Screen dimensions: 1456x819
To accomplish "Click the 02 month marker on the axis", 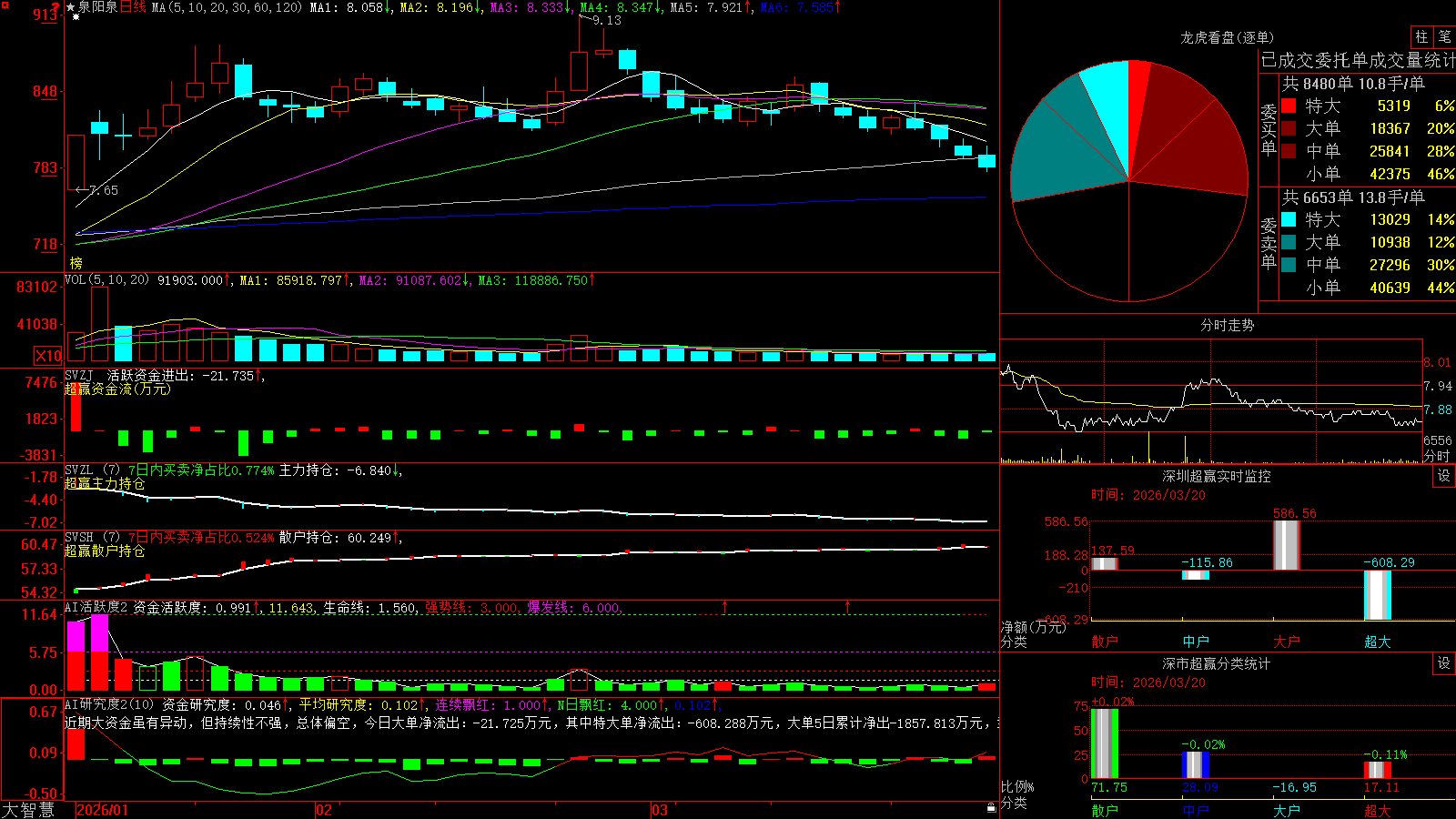I will point(323,810).
